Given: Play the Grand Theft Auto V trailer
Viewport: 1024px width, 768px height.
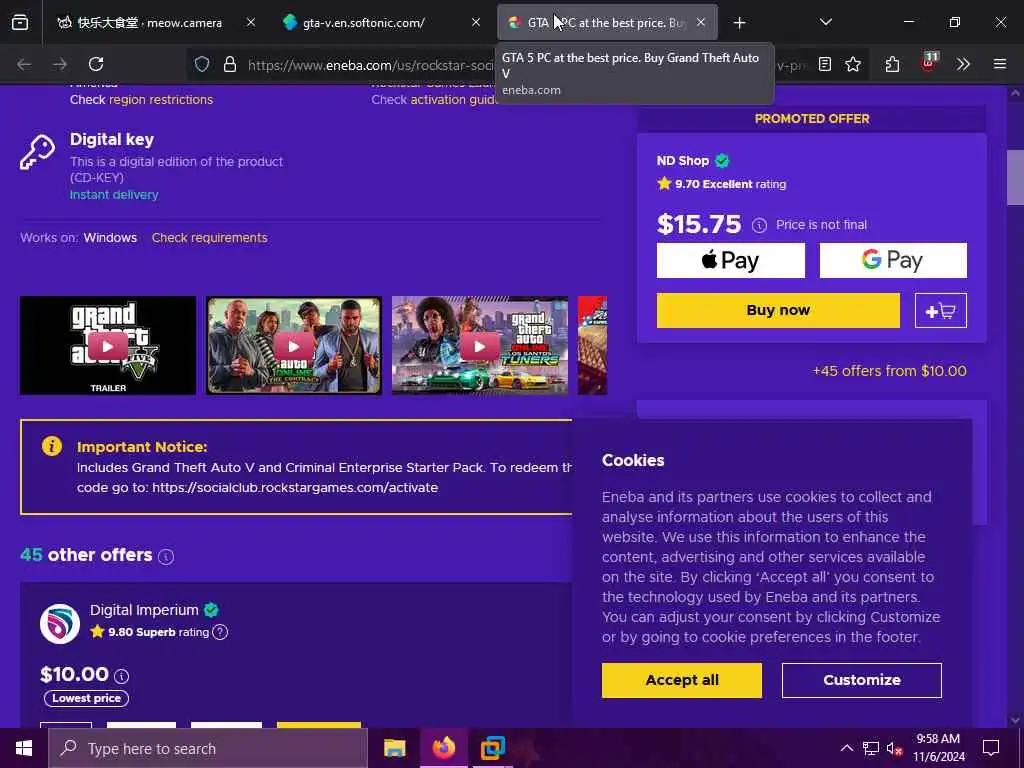Looking at the screenshot, I should (x=108, y=345).
